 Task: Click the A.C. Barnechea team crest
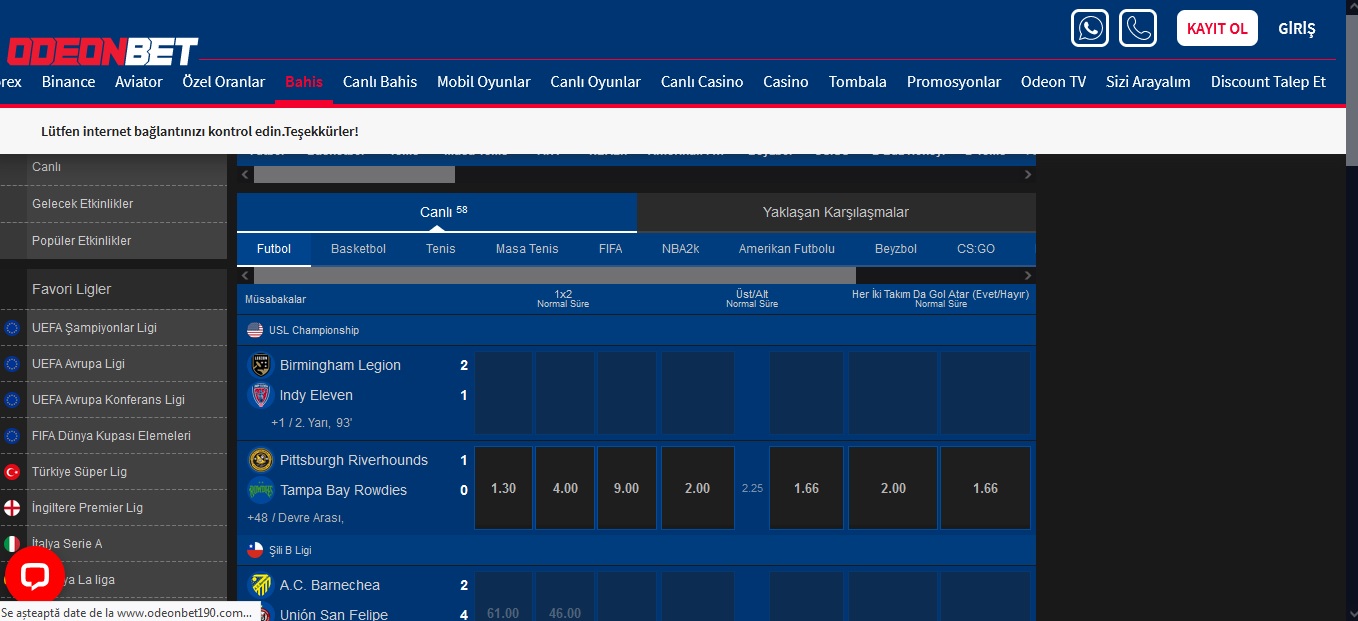point(260,585)
